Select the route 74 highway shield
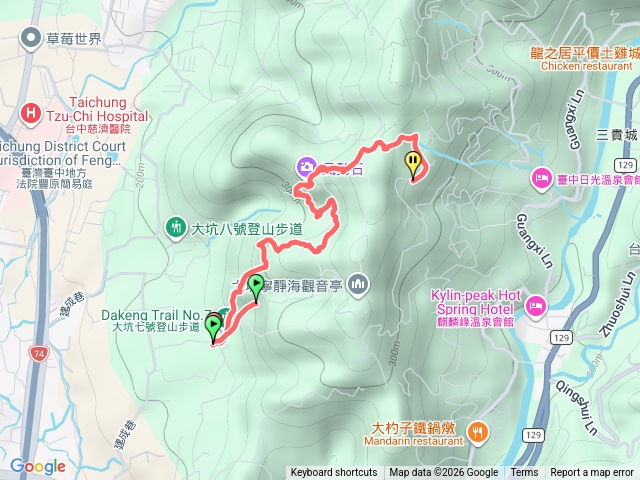 39,353
